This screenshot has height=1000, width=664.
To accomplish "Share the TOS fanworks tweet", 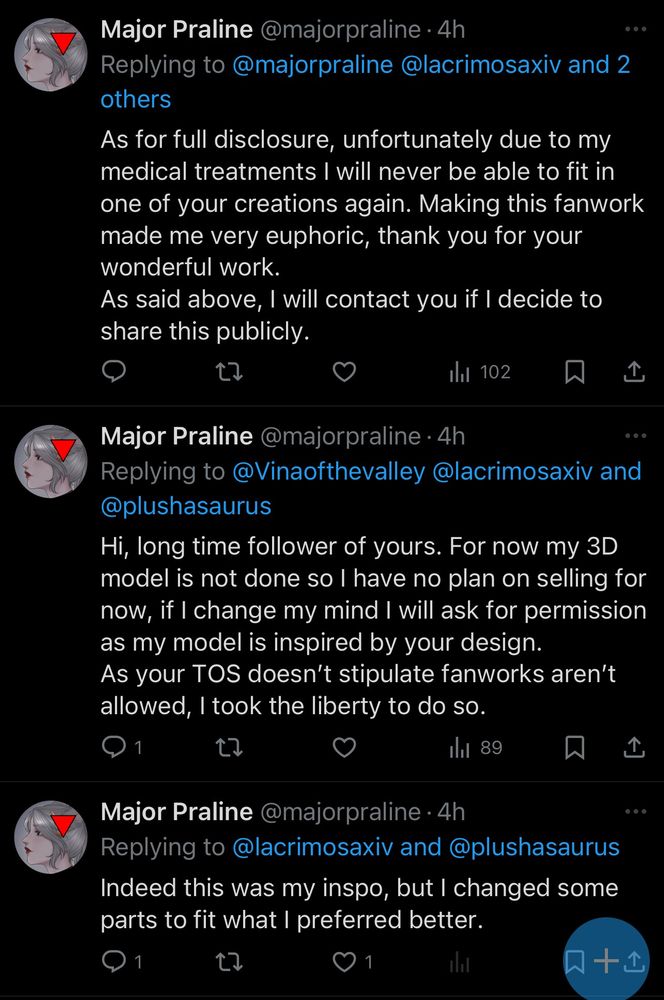I will tap(633, 747).
